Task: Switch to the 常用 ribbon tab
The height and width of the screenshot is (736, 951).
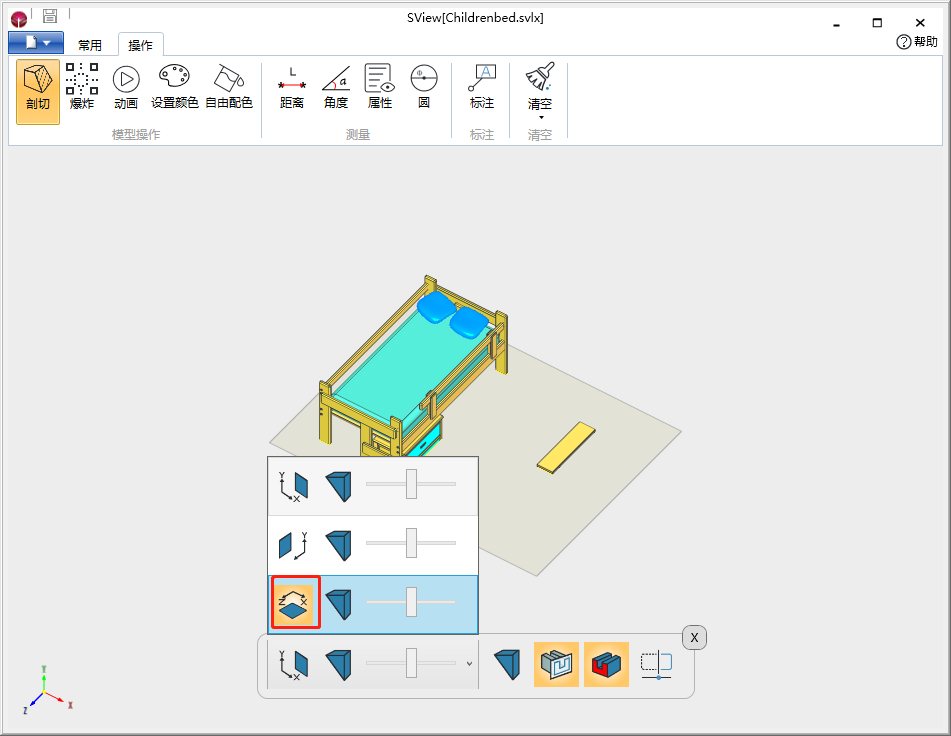Action: click(x=90, y=45)
